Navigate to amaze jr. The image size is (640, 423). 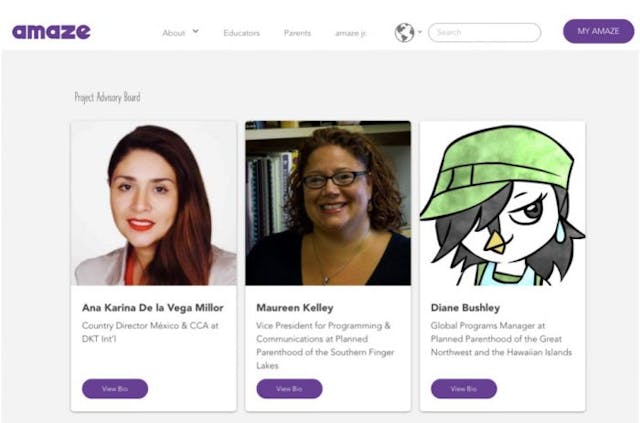[350, 33]
